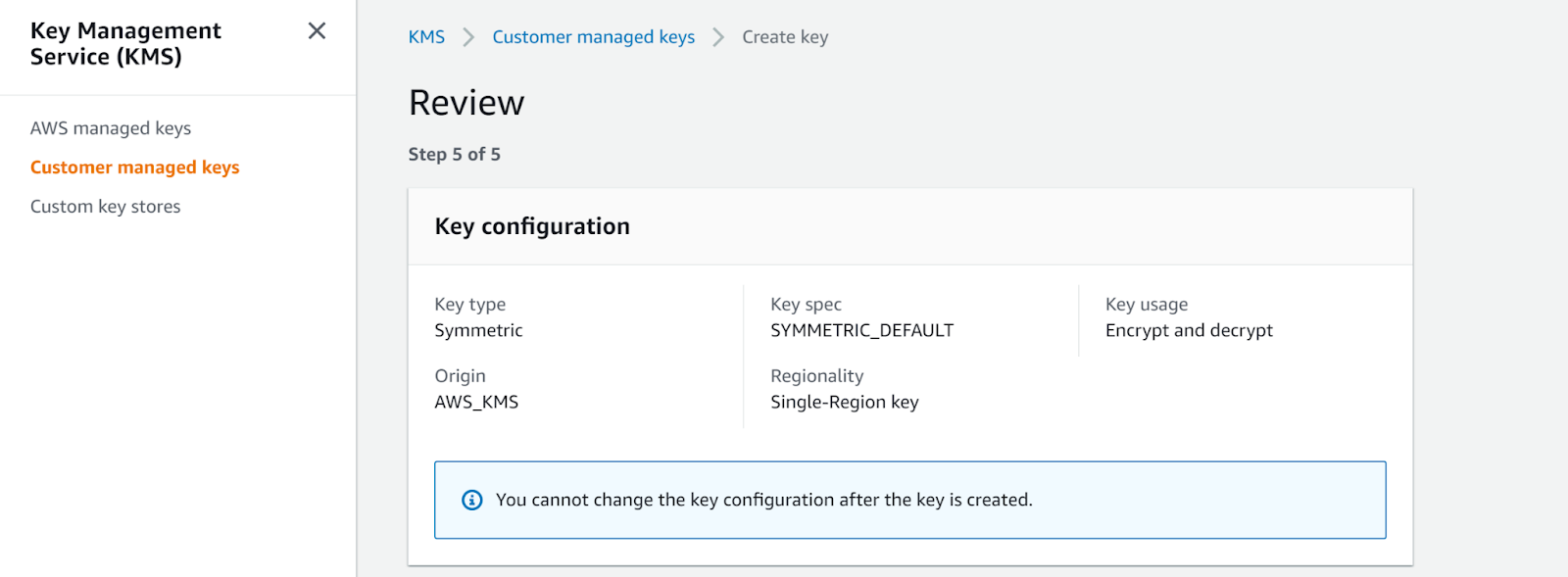
Task: Click the Create key breadcrumb text
Action: click(785, 37)
